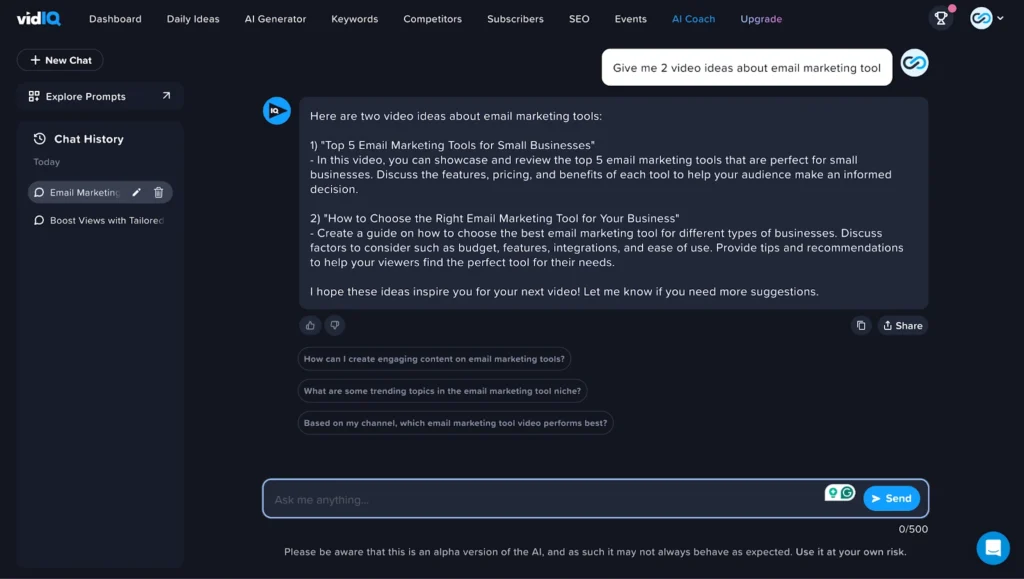Viewport: 1024px width, 579px height.
Task: Click the Grammarly icon in input field
Action: 847,492
